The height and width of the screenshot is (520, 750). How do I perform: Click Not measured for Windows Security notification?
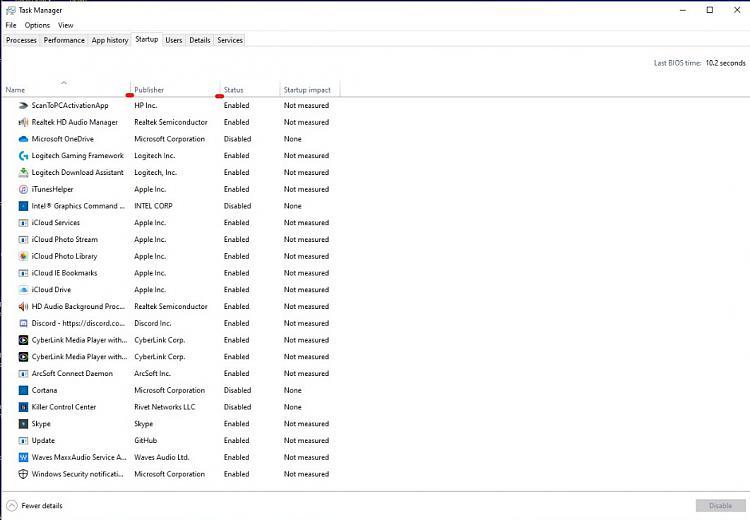click(306, 474)
